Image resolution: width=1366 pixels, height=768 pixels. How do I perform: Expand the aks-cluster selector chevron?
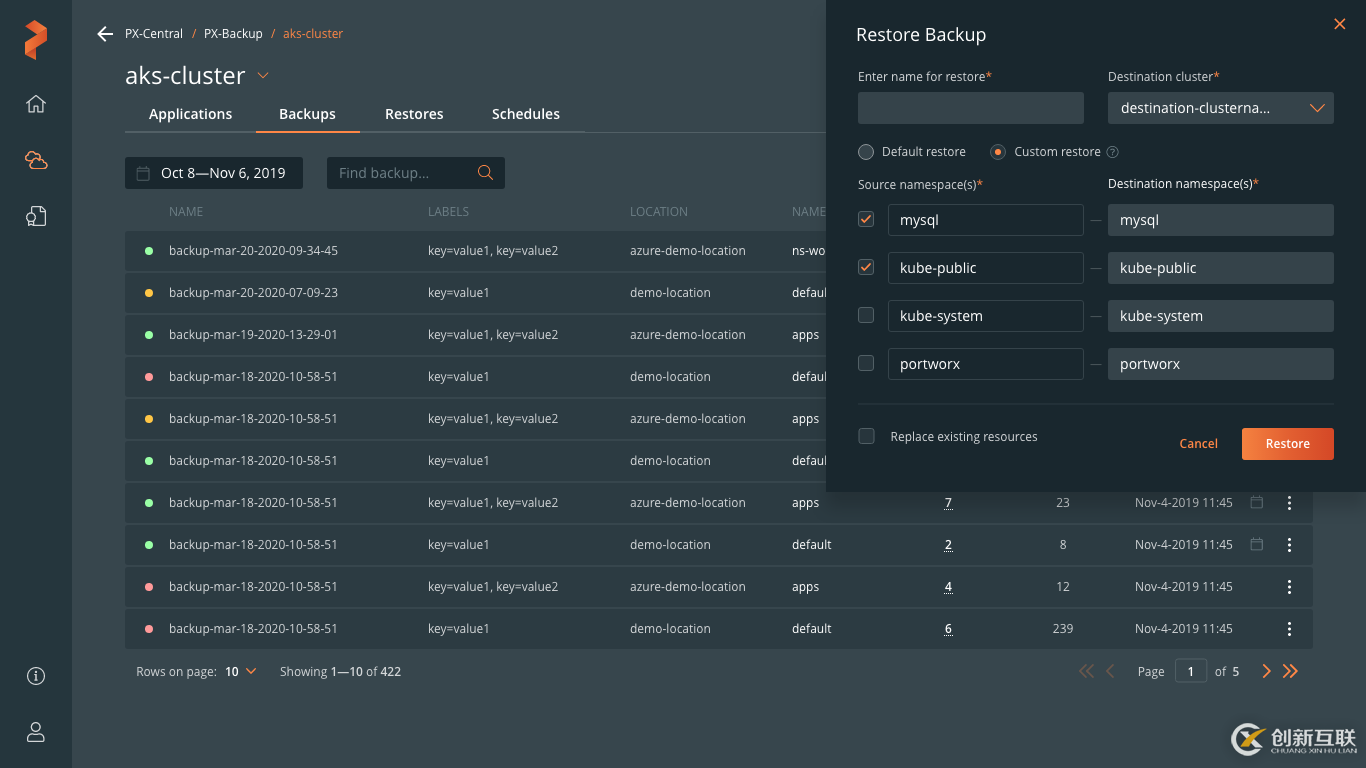click(x=263, y=76)
